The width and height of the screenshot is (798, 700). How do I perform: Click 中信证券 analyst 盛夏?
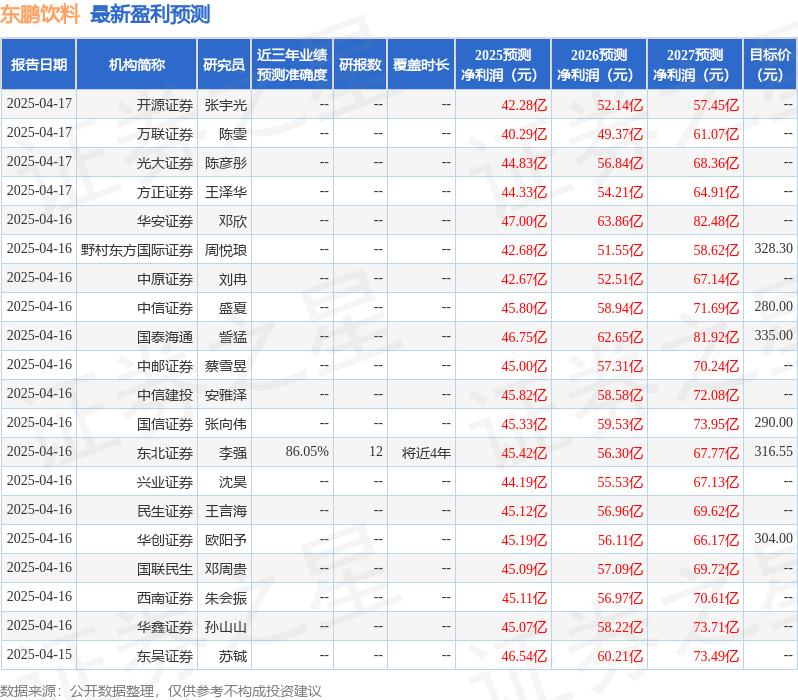point(233,307)
